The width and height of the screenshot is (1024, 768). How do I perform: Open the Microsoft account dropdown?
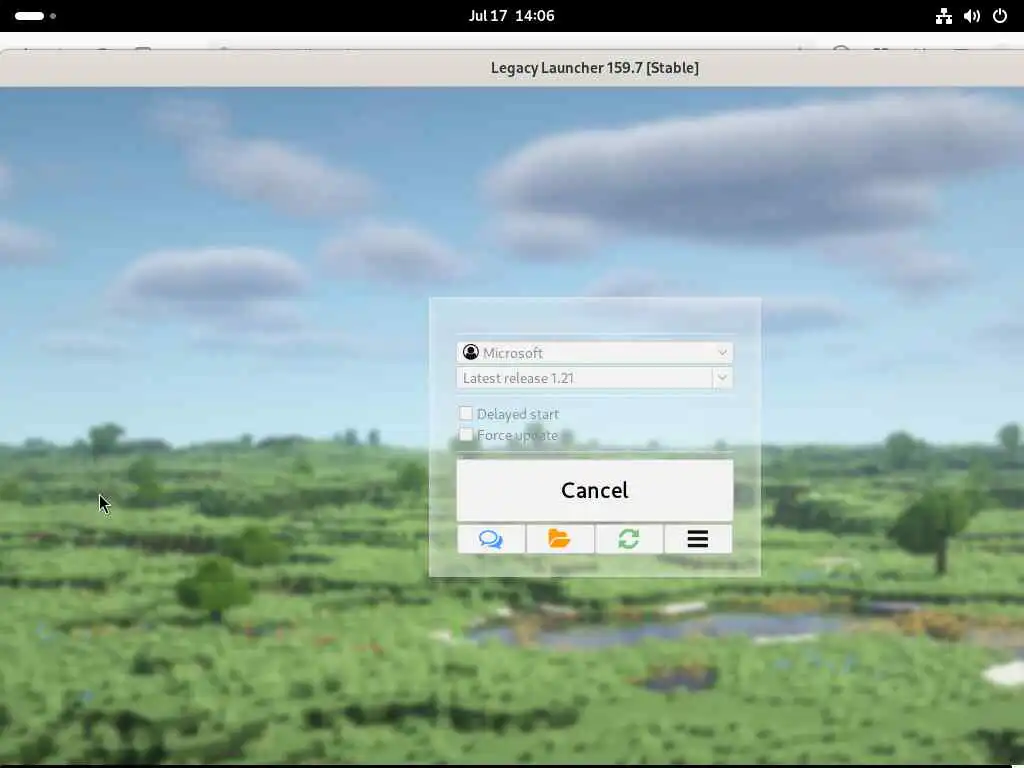(x=594, y=353)
